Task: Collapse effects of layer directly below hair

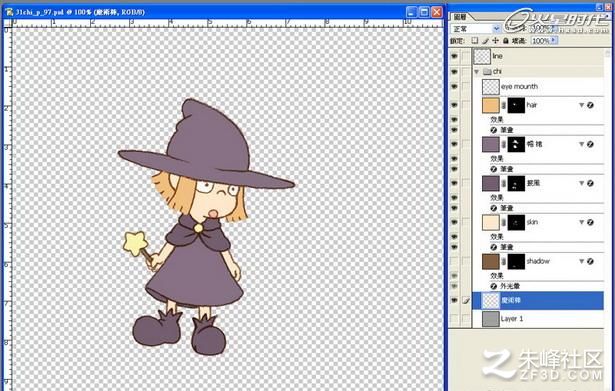Action: tap(581, 144)
